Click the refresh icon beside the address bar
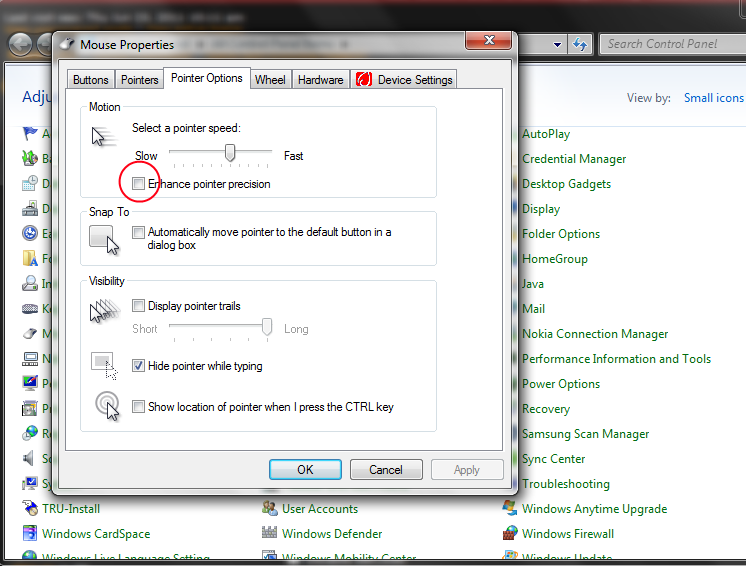Image resolution: width=746 pixels, height=566 pixels. click(x=580, y=44)
